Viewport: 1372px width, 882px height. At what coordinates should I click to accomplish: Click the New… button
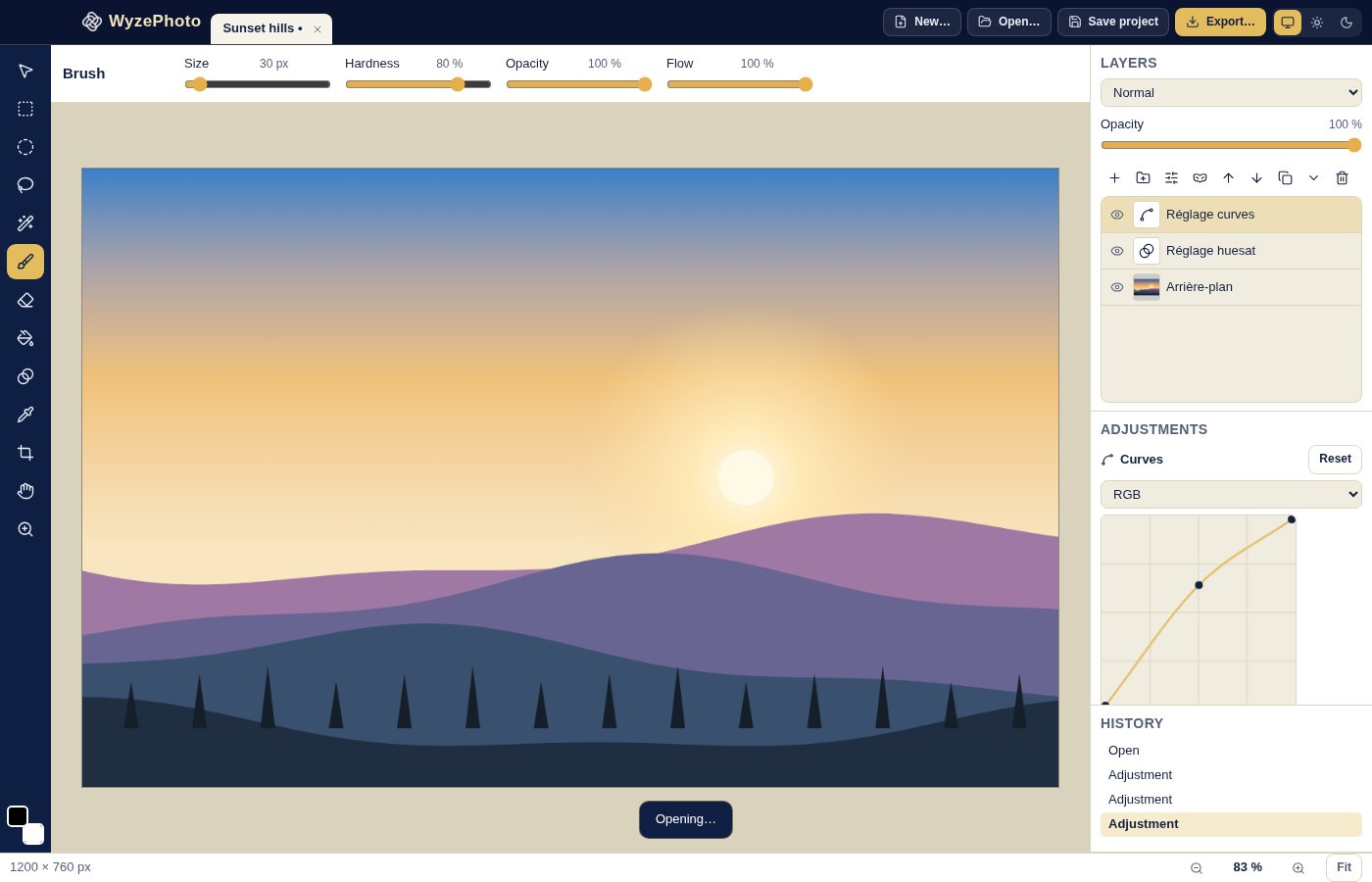922,22
